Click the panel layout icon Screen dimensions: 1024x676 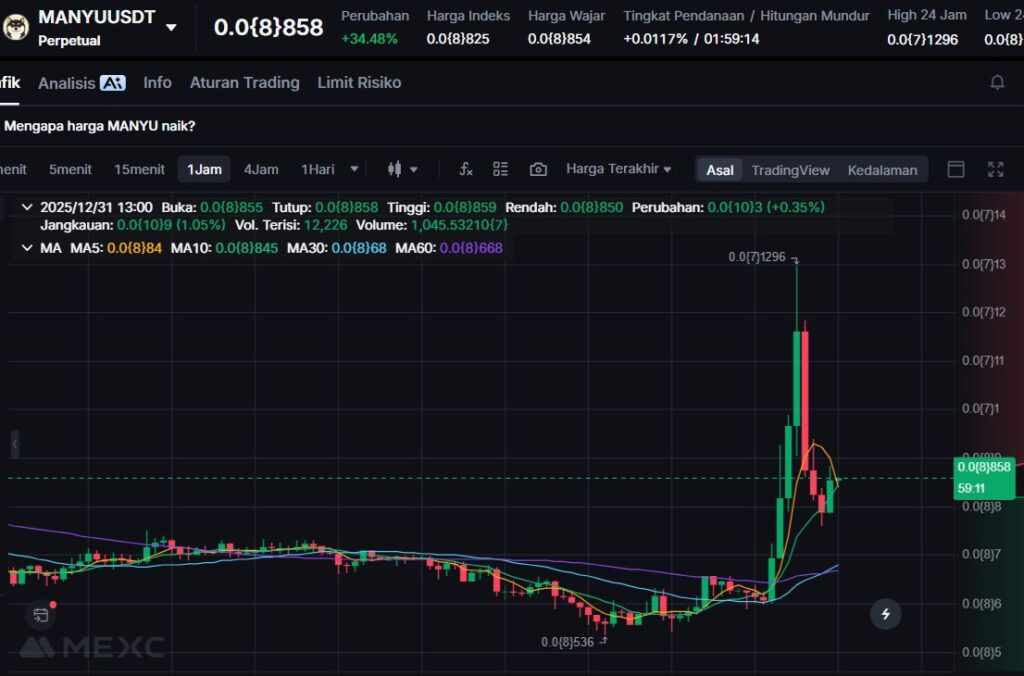click(956, 169)
